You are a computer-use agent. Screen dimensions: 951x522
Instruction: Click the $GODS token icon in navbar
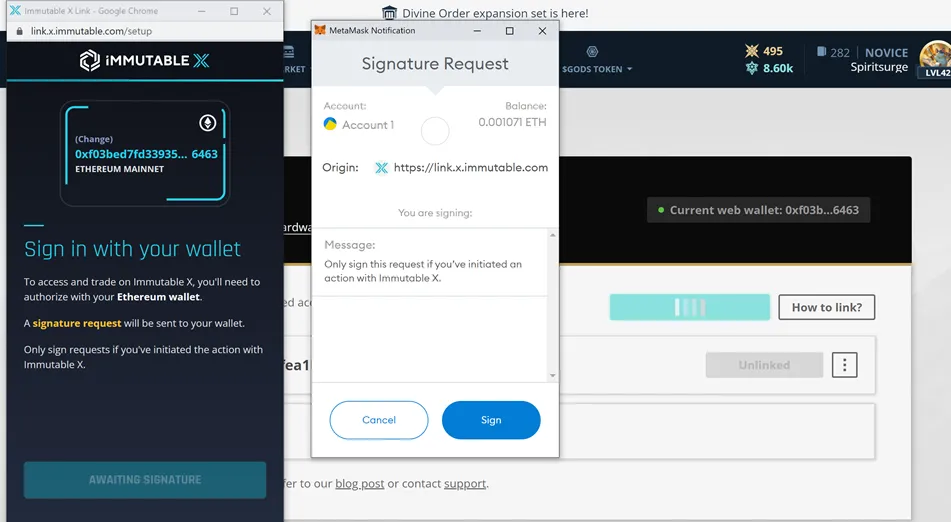point(593,52)
